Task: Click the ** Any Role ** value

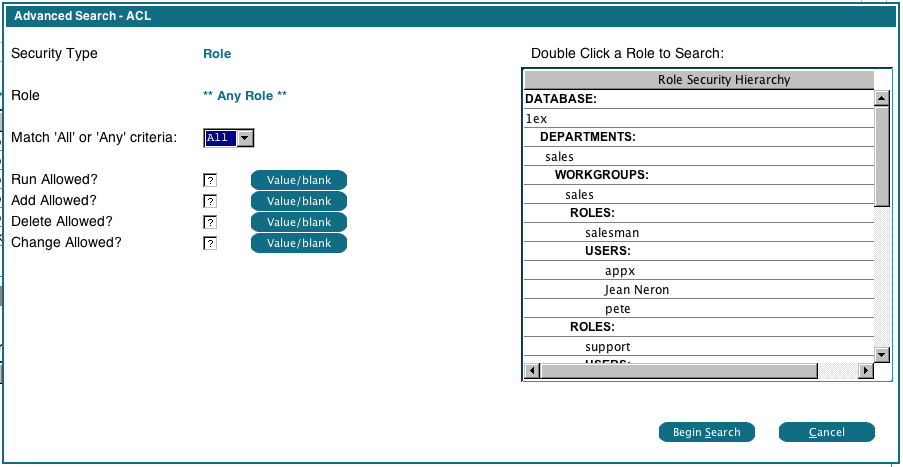Action: 245,96
